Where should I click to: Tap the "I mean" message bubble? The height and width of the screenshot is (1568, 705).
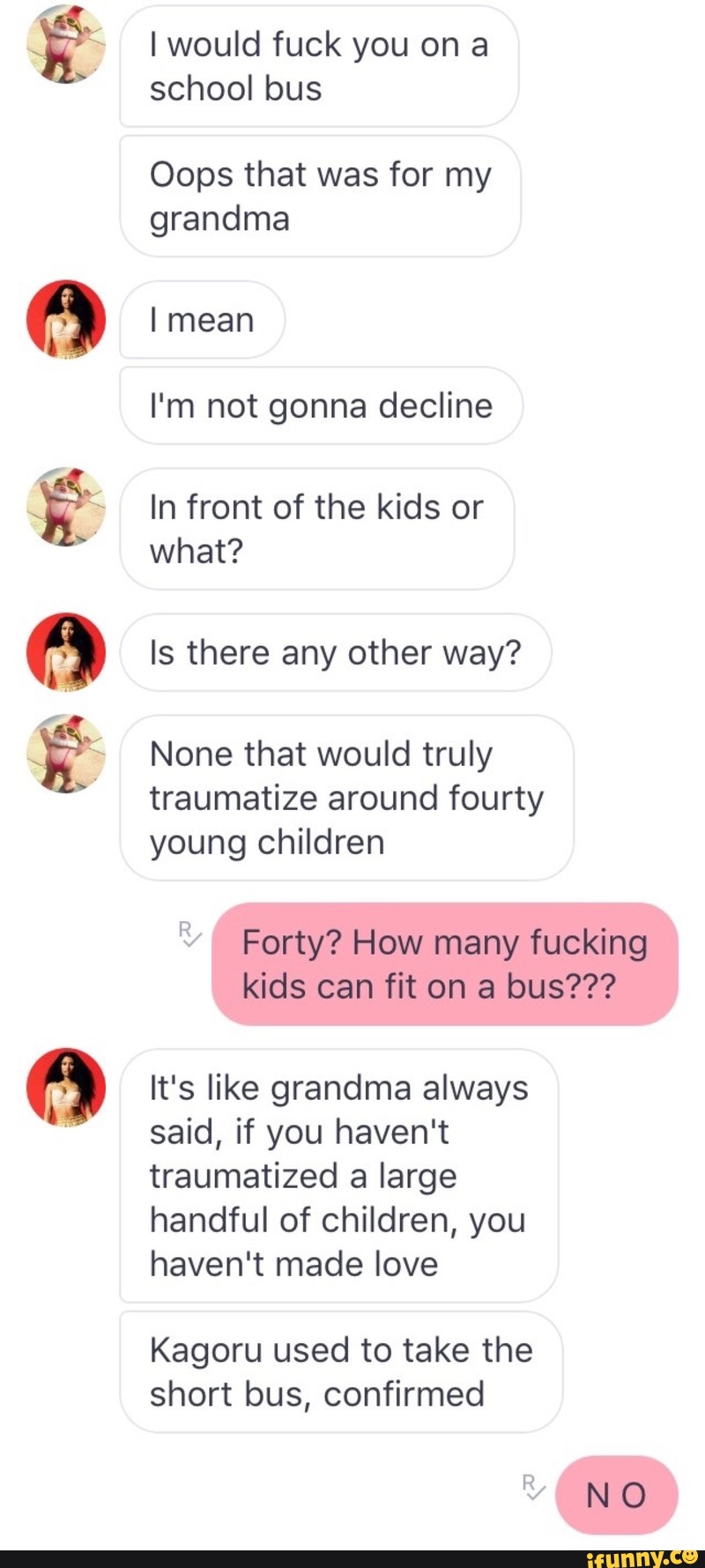point(203,320)
